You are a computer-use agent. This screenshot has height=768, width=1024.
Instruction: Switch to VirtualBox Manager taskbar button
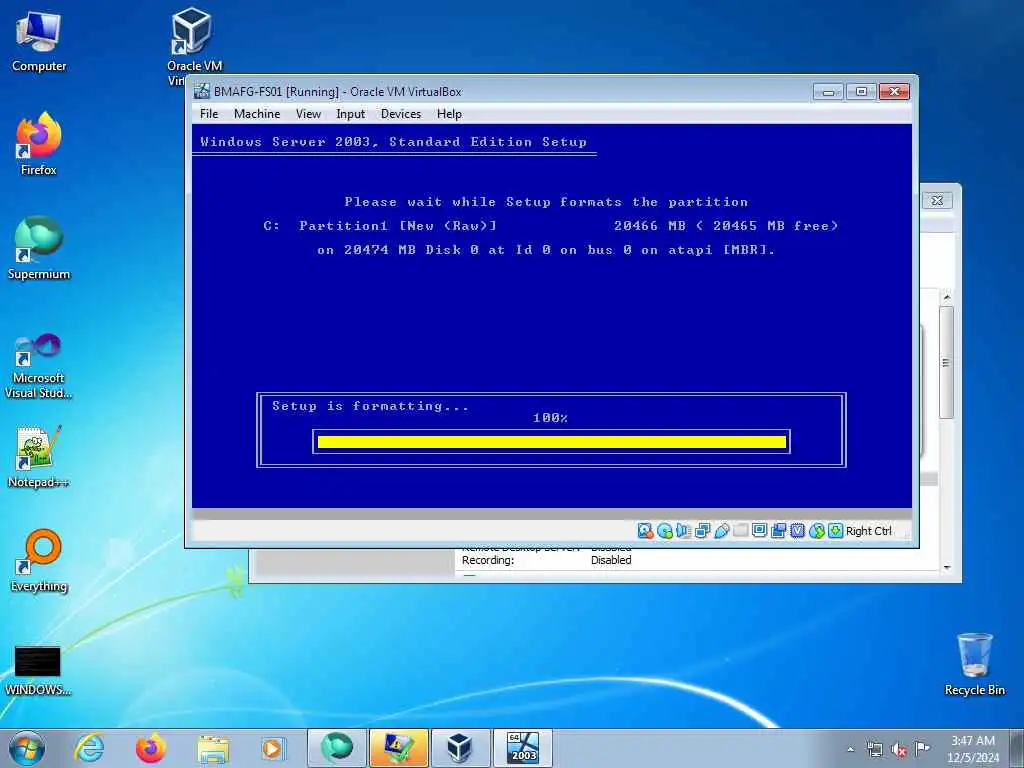(460, 748)
